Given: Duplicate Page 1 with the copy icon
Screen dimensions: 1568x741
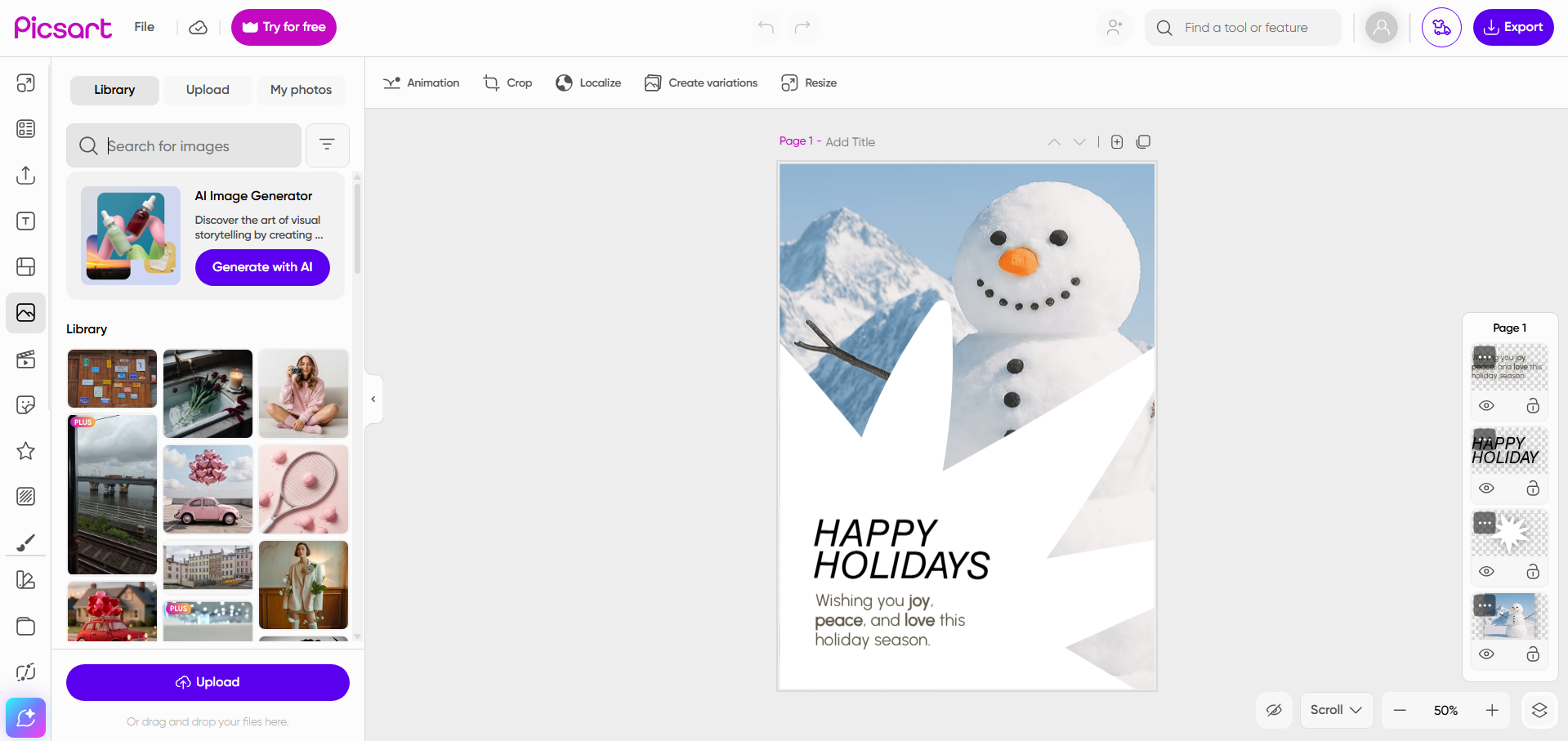Looking at the screenshot, I should [x=1143, y=142].
